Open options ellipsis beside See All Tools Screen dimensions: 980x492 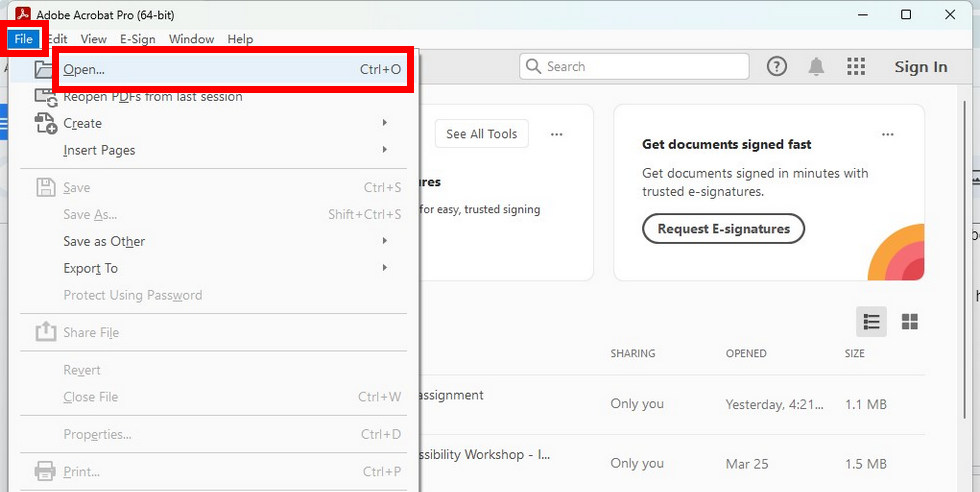(556, 134)
